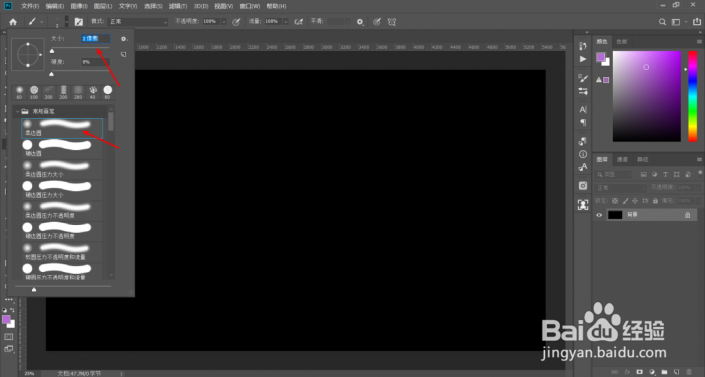The height and width of the screenshot is (377, 705).
Task: Open the opacity slider dropdown arrow
Action: pos(223,22)
